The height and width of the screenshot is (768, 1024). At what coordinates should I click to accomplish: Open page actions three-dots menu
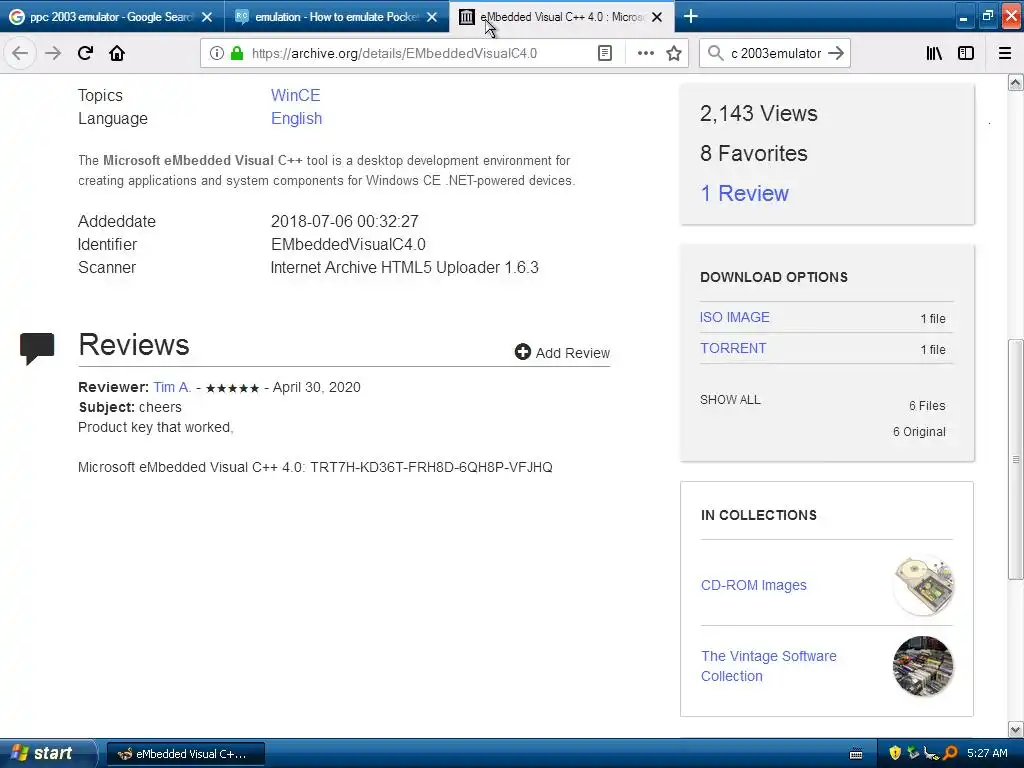(x=645, y=53)
